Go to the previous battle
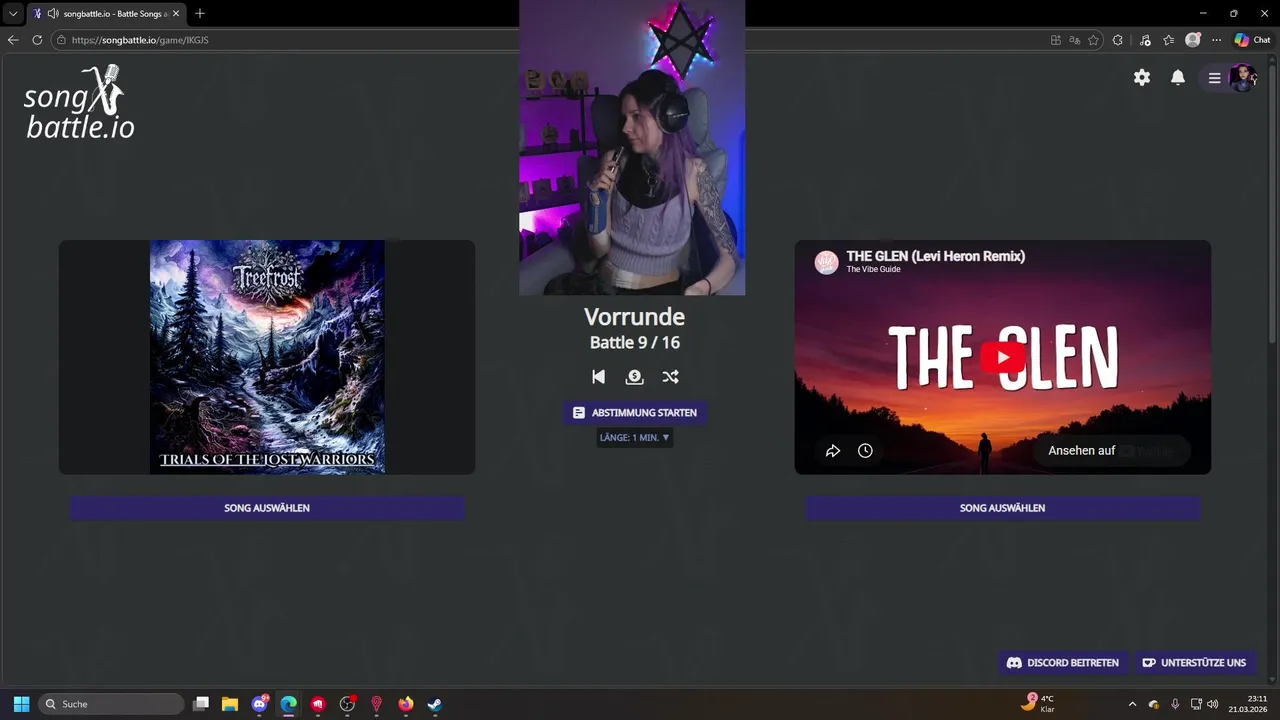This screenshot has height=720, width=1280. point(598,377)
